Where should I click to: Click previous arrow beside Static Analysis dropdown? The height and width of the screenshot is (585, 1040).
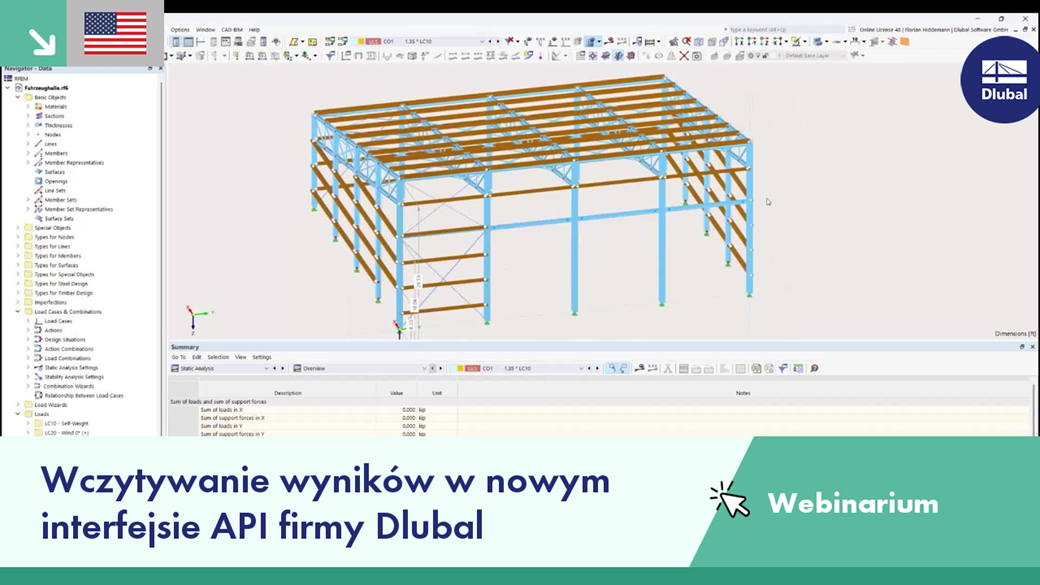coord(275,368)
